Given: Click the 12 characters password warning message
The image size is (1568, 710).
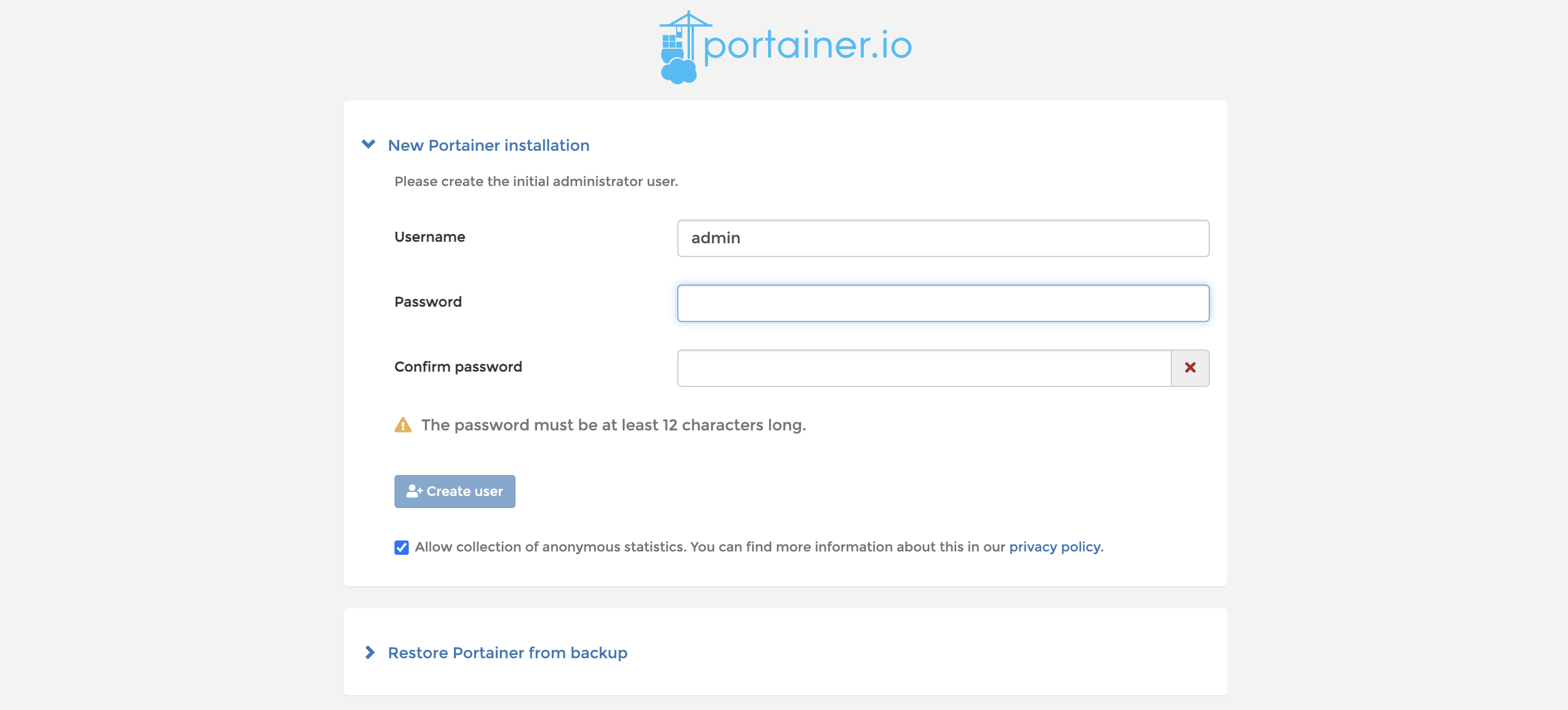Looking at the screenshot, I should 613,425.
